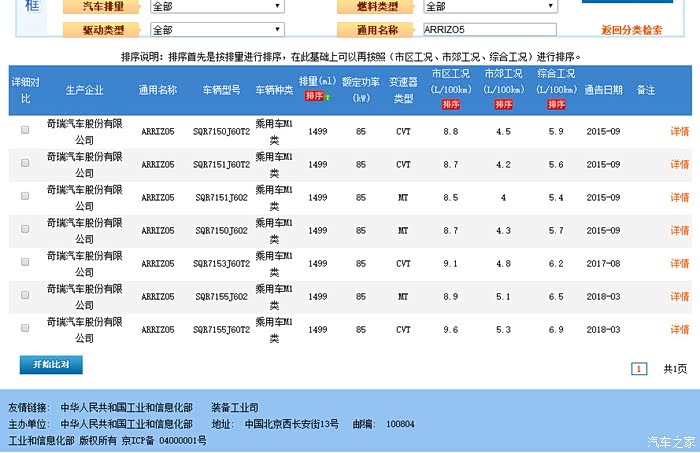Sort by 排量 using its red 排序 icon
Viewport: 700px width, 453px height.
[x=315, y=96]
